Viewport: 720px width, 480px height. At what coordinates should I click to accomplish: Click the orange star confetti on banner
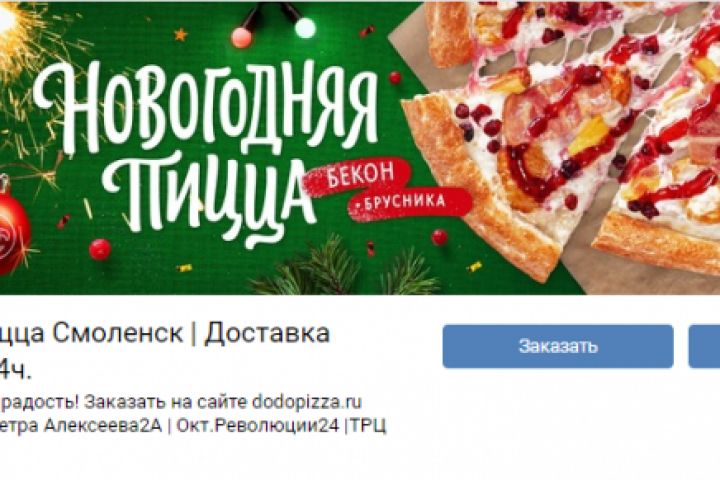181,34
